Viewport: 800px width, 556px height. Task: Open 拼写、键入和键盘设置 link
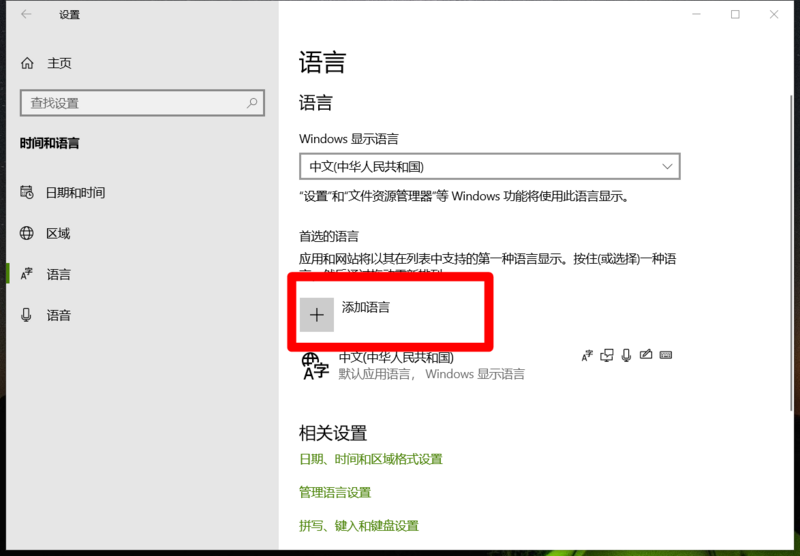[x=359, y=525]
